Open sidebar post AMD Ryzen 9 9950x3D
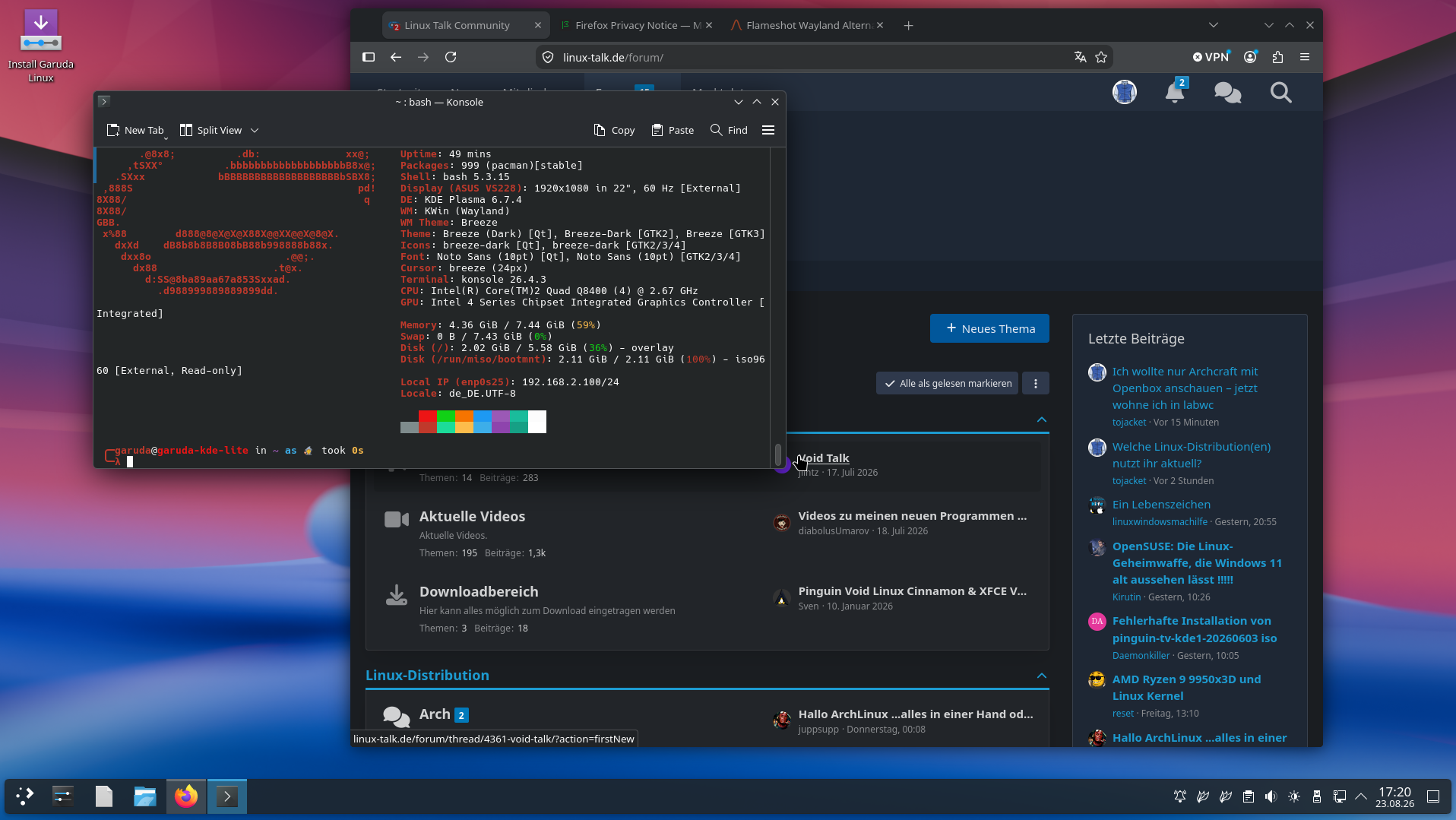The height and width of the screenshot is (820, 1456). pos(1186,688)
